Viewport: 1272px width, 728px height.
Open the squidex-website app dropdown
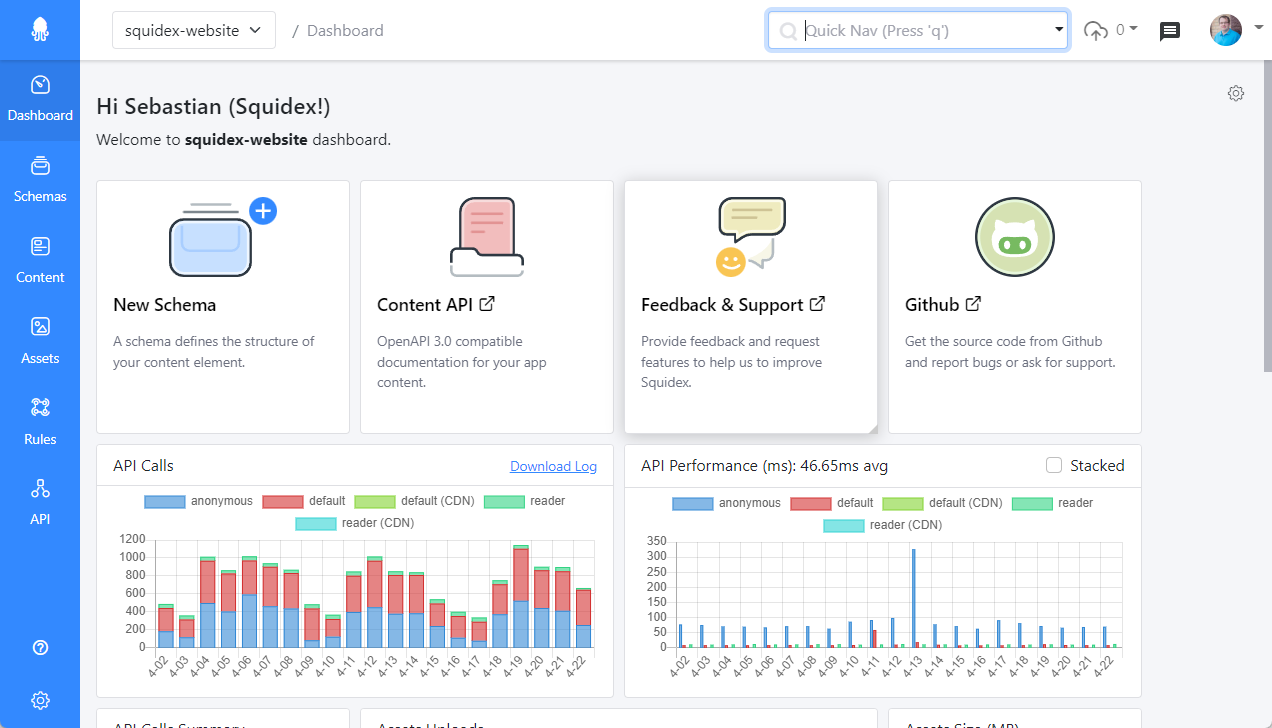(x=194, y=30)
